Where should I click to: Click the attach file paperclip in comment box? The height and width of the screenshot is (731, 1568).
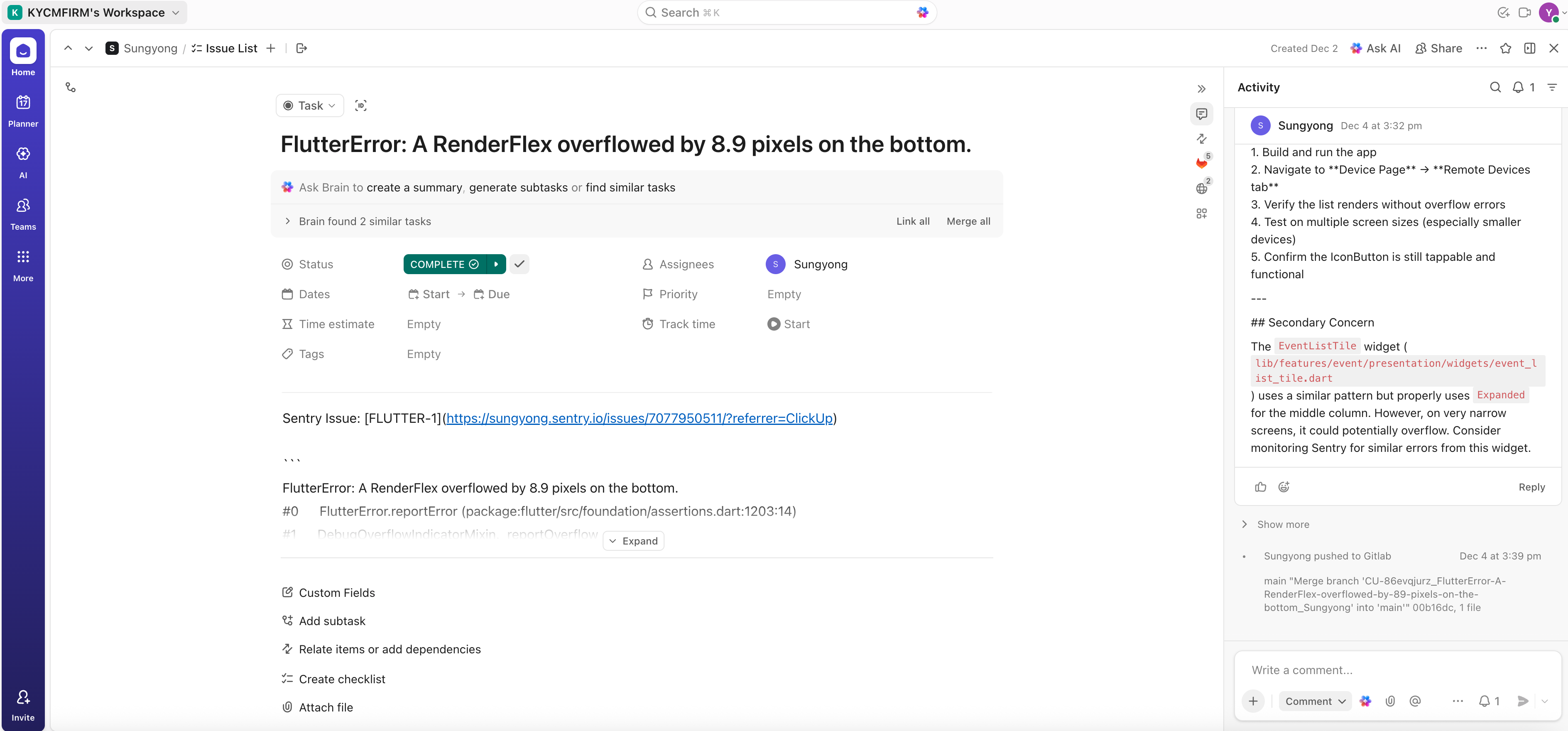(x=1390, y=701)
